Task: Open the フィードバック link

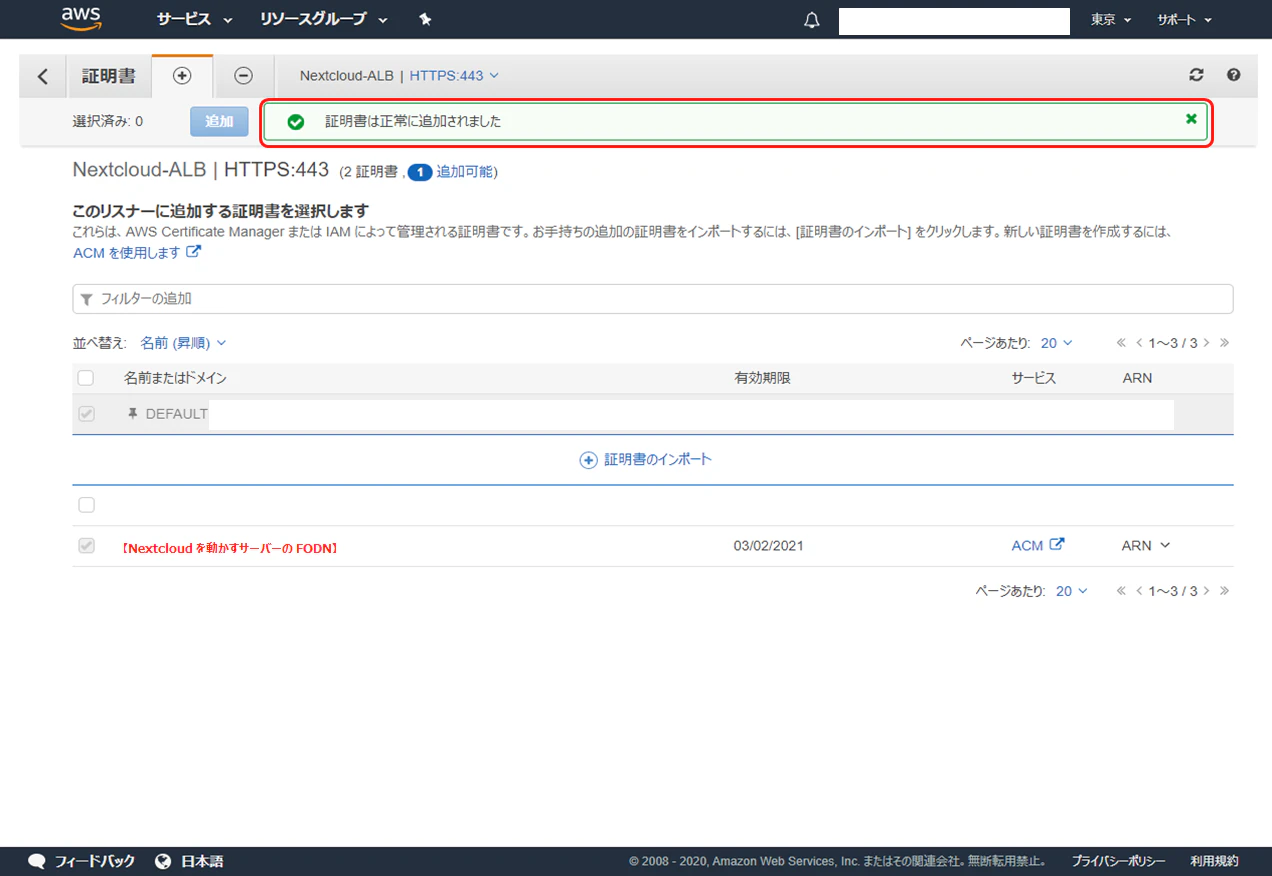Action: click(x=94, y=861)
